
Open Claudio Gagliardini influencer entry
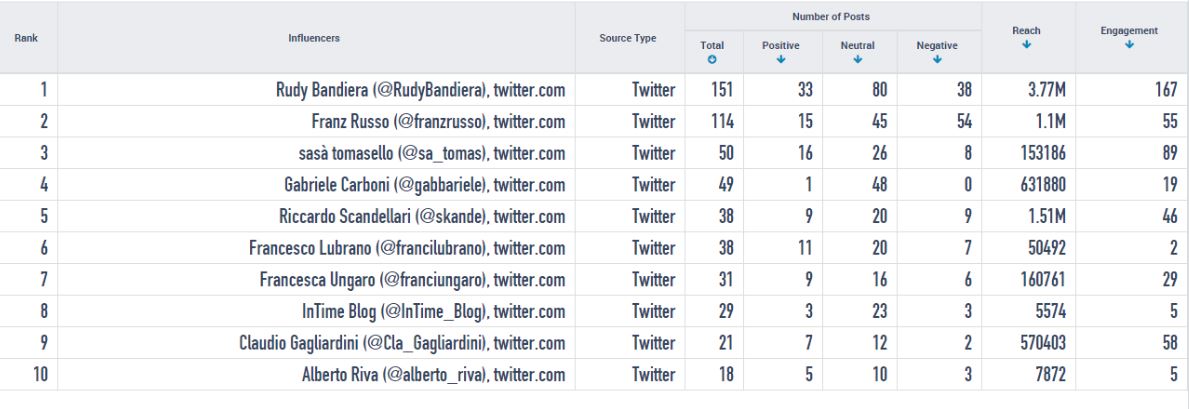tap(402, 344)
